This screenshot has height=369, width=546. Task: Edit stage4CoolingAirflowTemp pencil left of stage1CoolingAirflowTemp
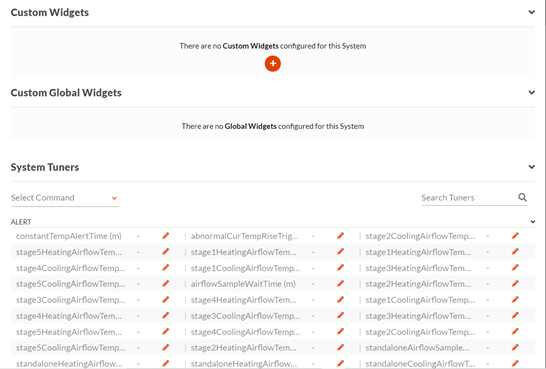click(165, 268)
